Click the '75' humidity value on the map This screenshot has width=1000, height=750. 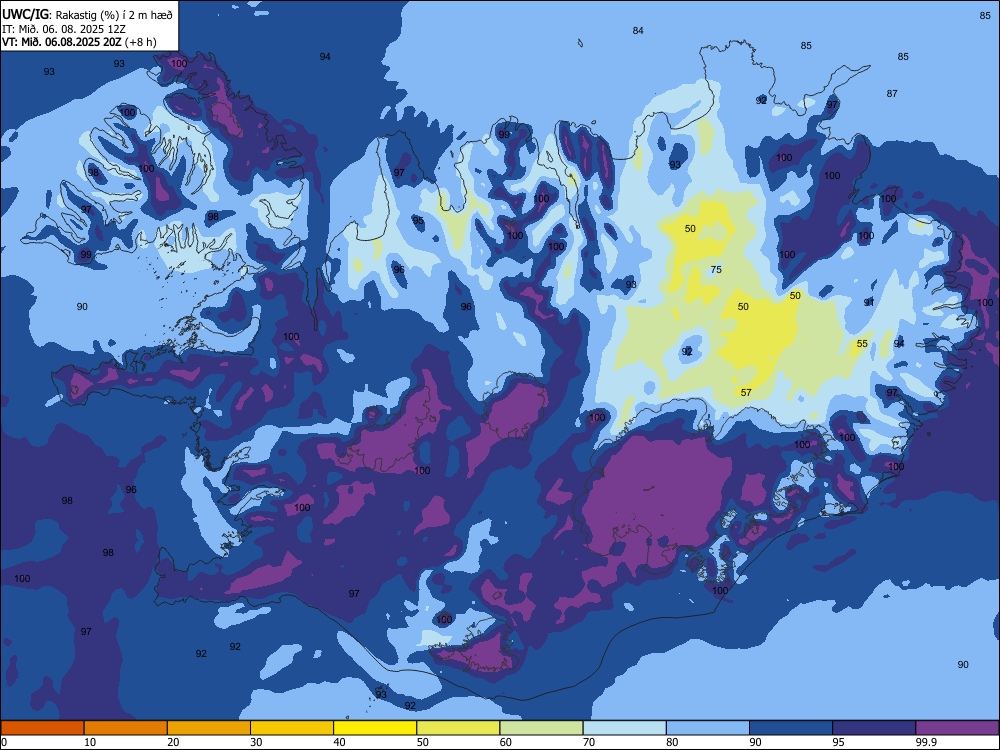(x=716, y=270)
